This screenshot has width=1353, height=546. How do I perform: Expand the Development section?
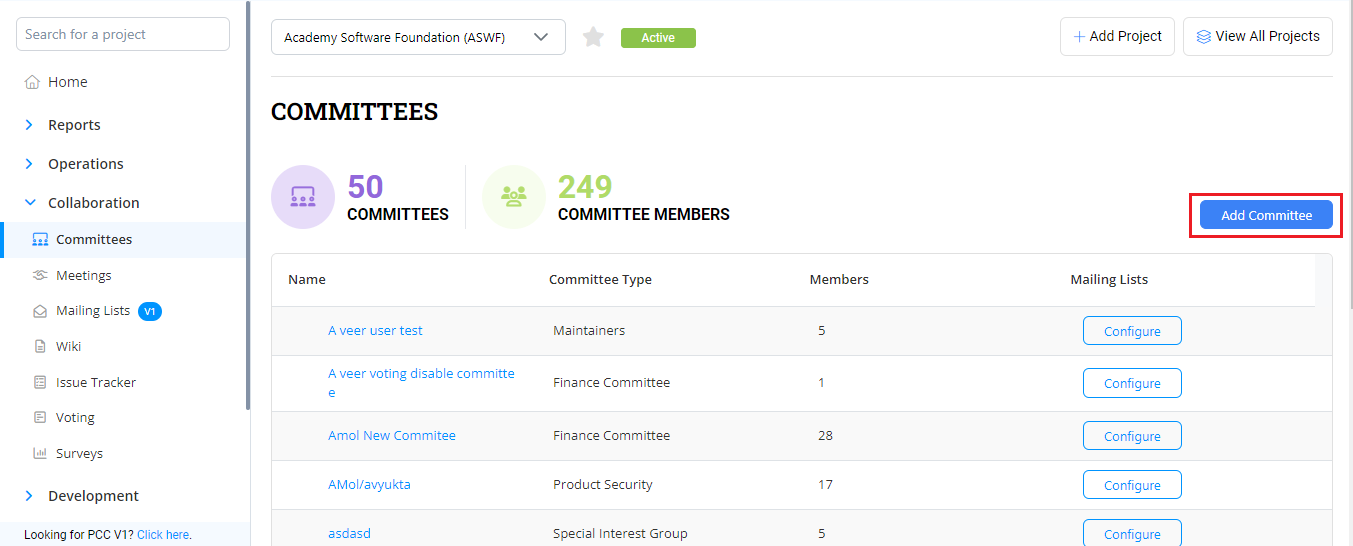29,496
